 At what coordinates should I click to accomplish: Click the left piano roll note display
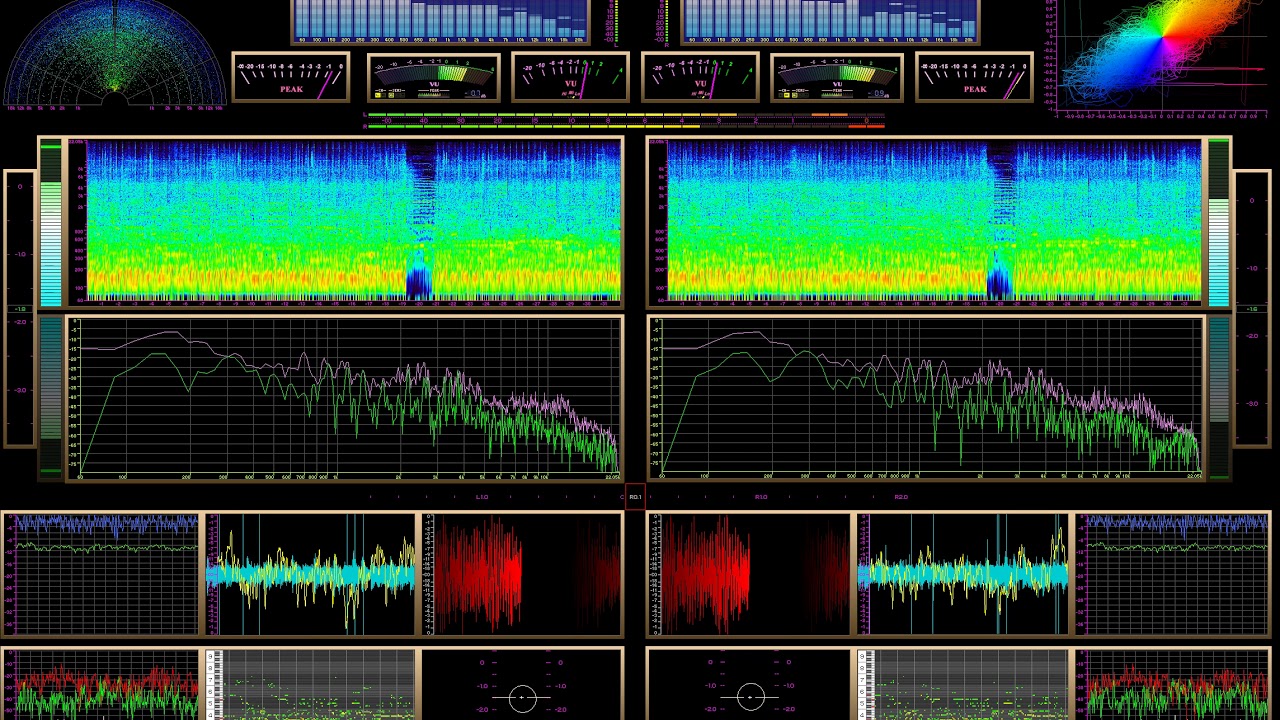pos(310,685)
